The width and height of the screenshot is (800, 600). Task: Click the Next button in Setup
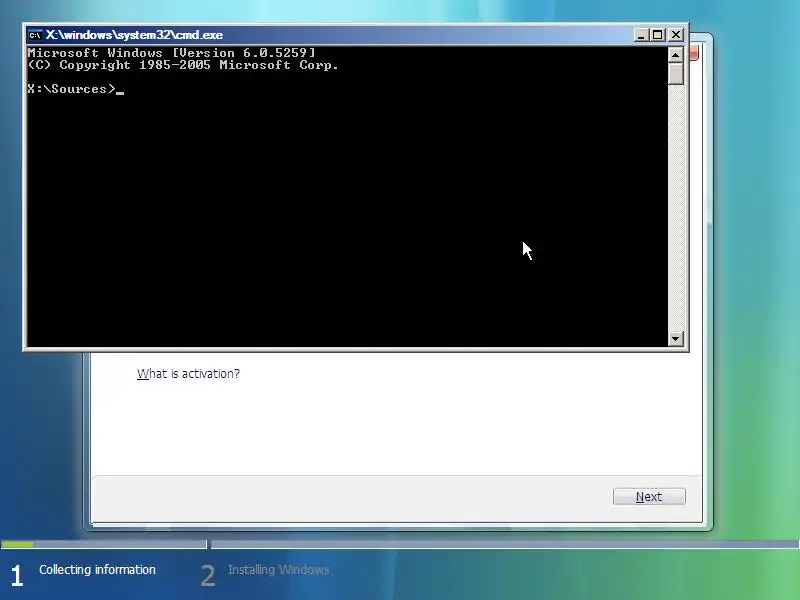[649, 496]
